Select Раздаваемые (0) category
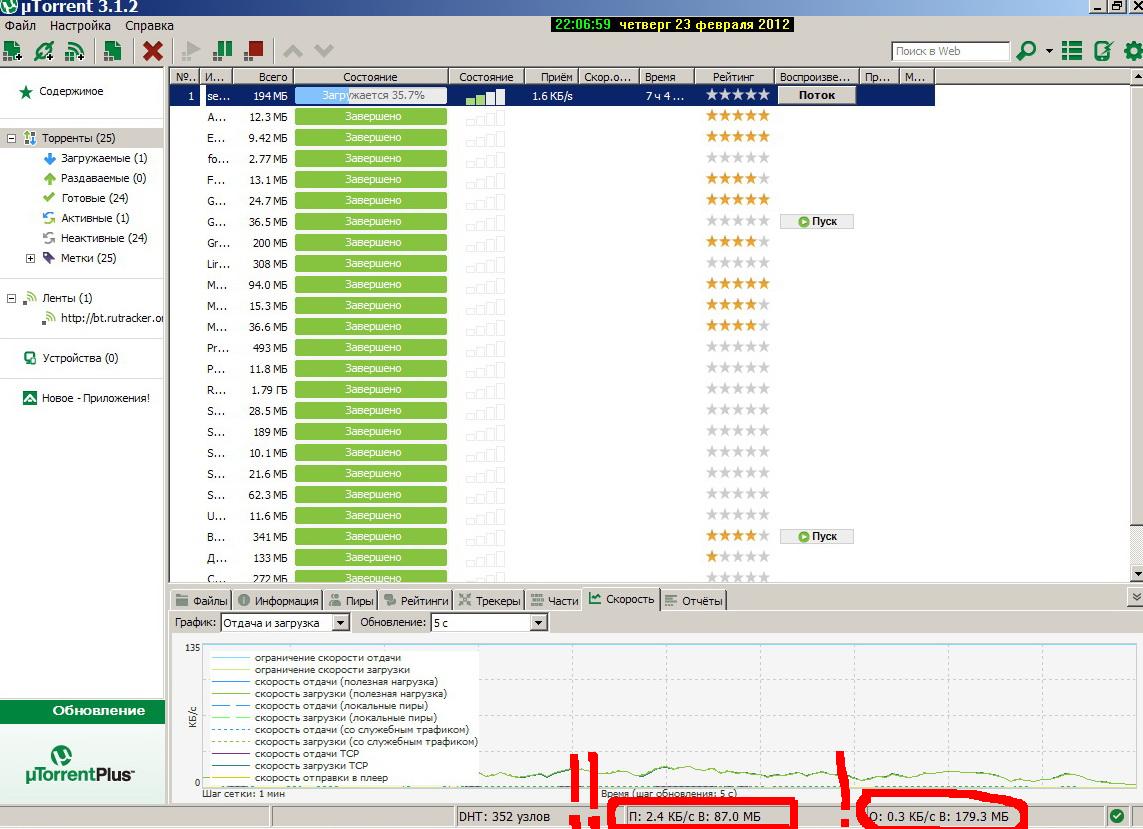The width and height of the screenshot is (1143, 829). (103, 178)
